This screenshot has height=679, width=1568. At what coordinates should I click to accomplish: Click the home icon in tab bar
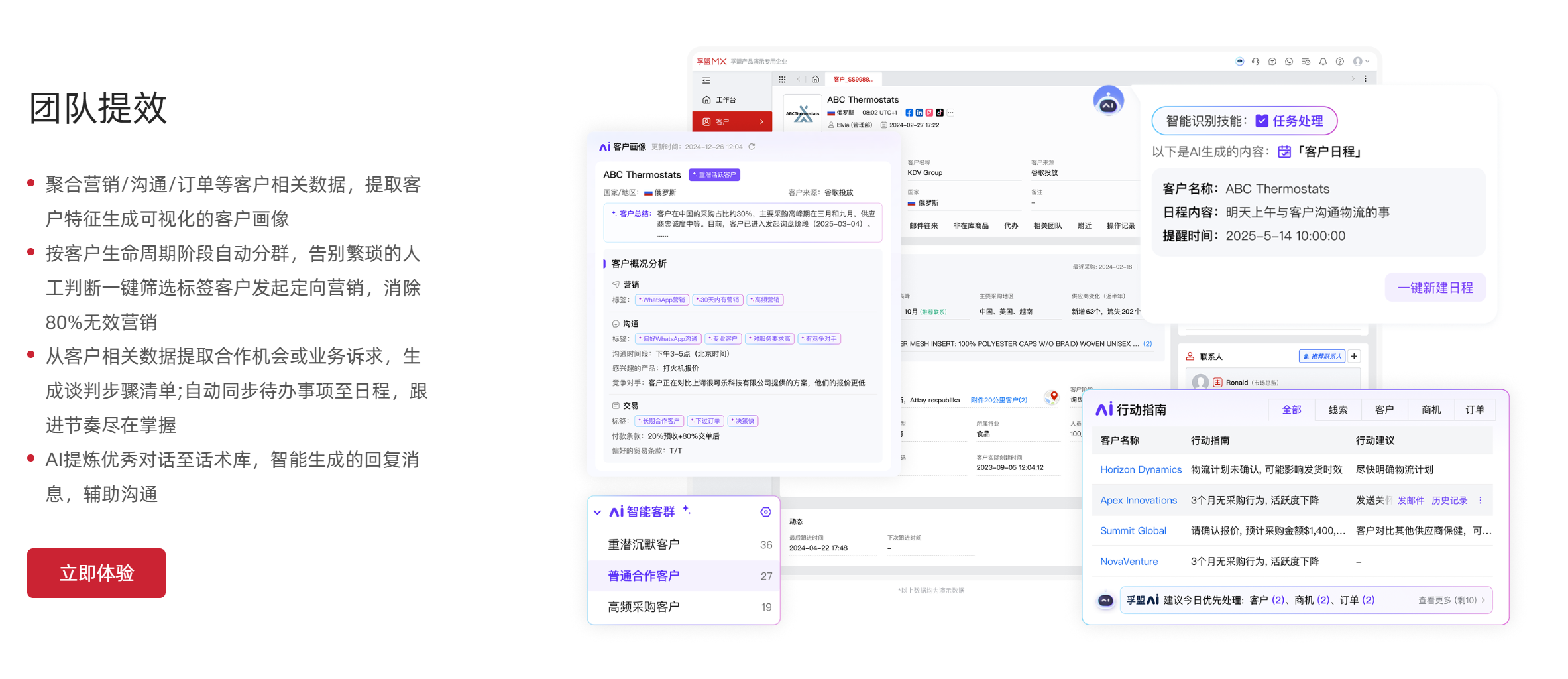pyautogui.click(x=816, y=80)
